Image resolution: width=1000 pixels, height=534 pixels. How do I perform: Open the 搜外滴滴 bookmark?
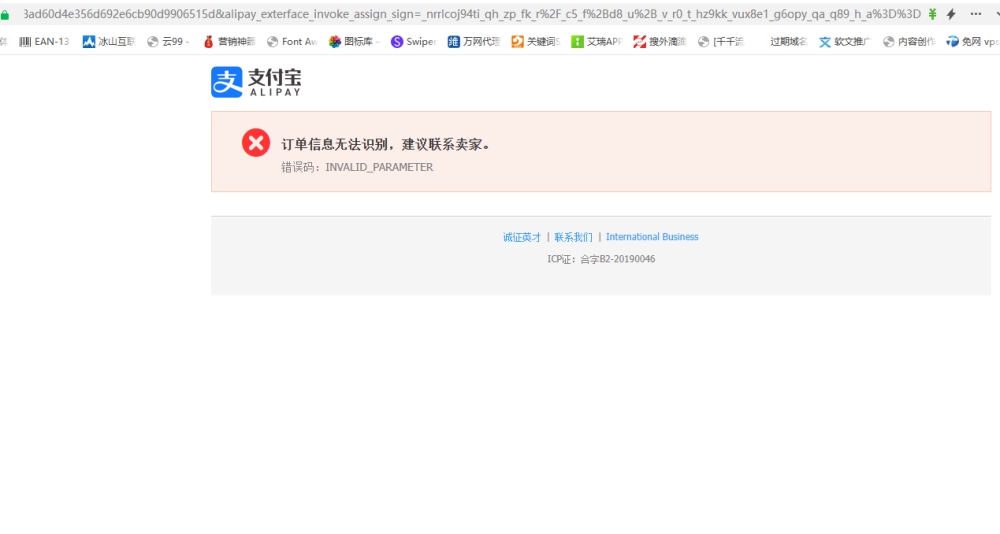pyautogui.click(x=659, y=41)
